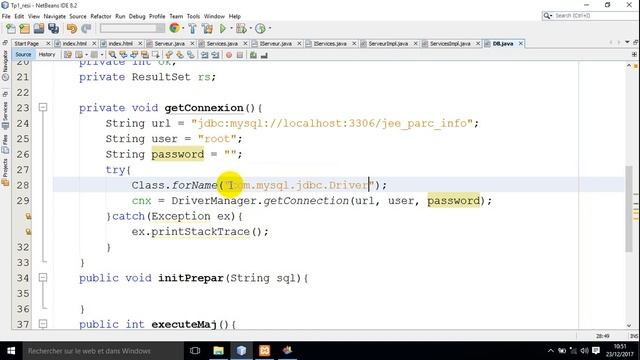Click the Shift Line Left icon
Image resolution: width=640 pixels, height=360 pixels.
pos(204,55)
